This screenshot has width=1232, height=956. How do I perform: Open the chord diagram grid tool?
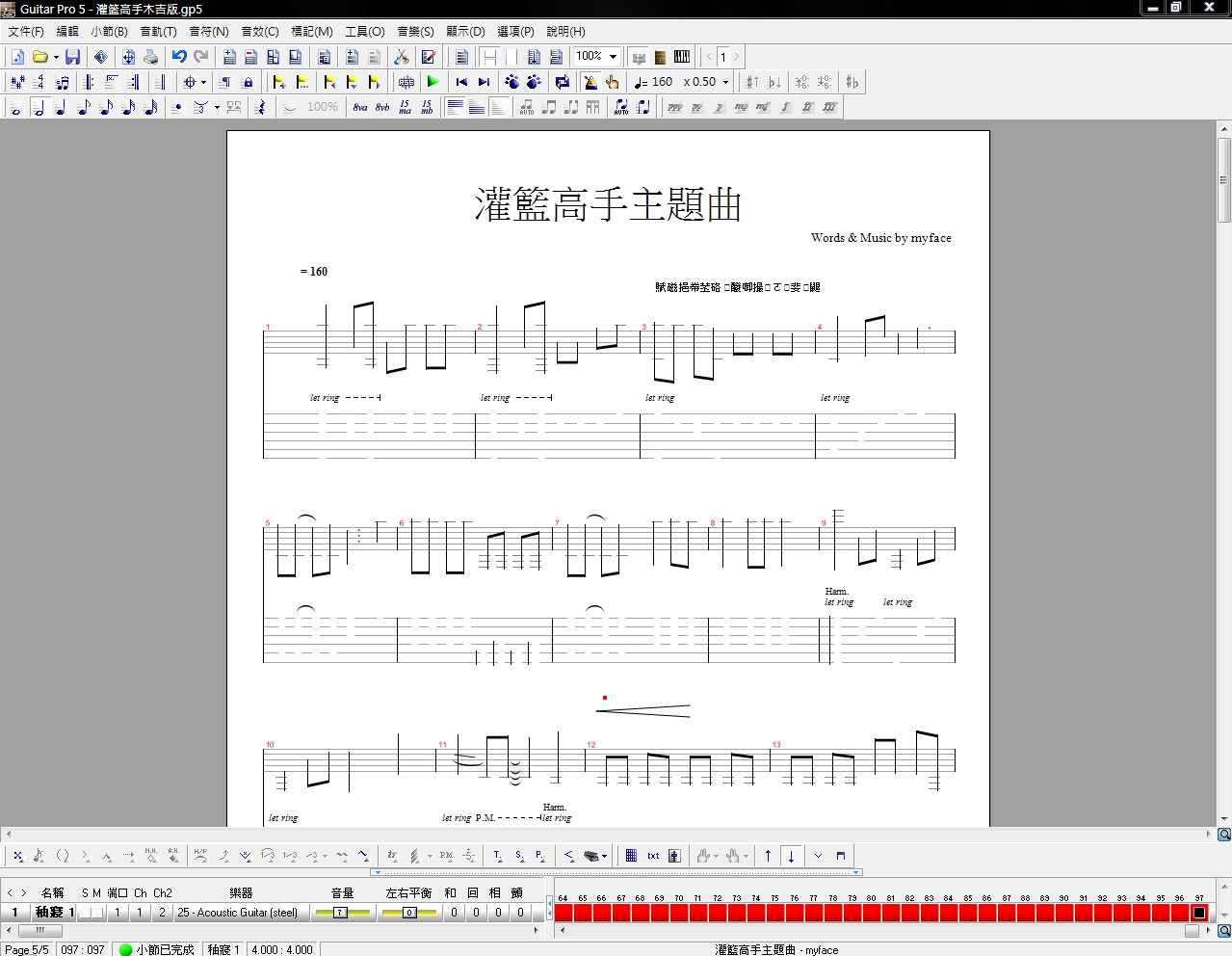(631, 856)
